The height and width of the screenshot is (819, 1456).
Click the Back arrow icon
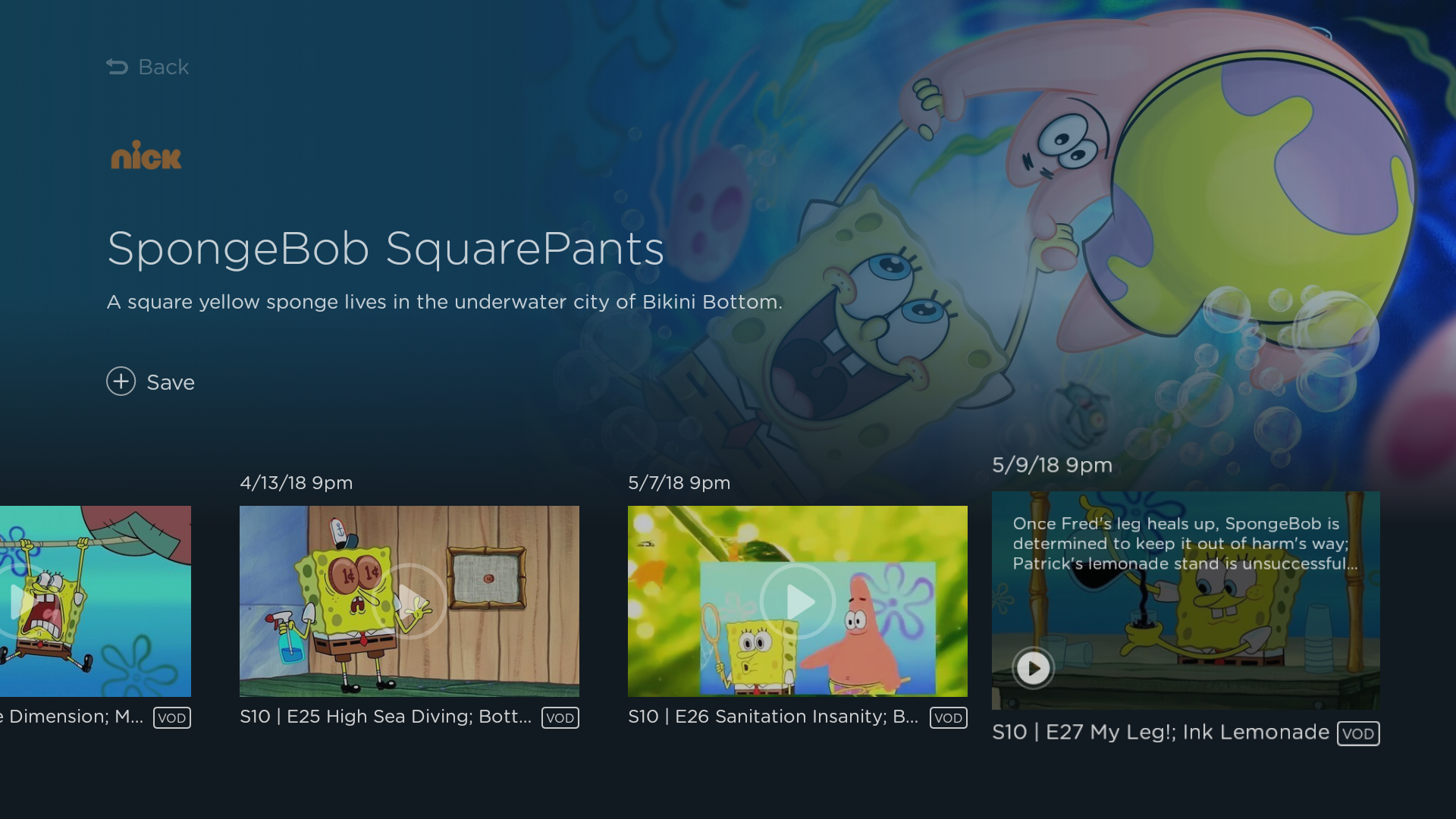117,67
